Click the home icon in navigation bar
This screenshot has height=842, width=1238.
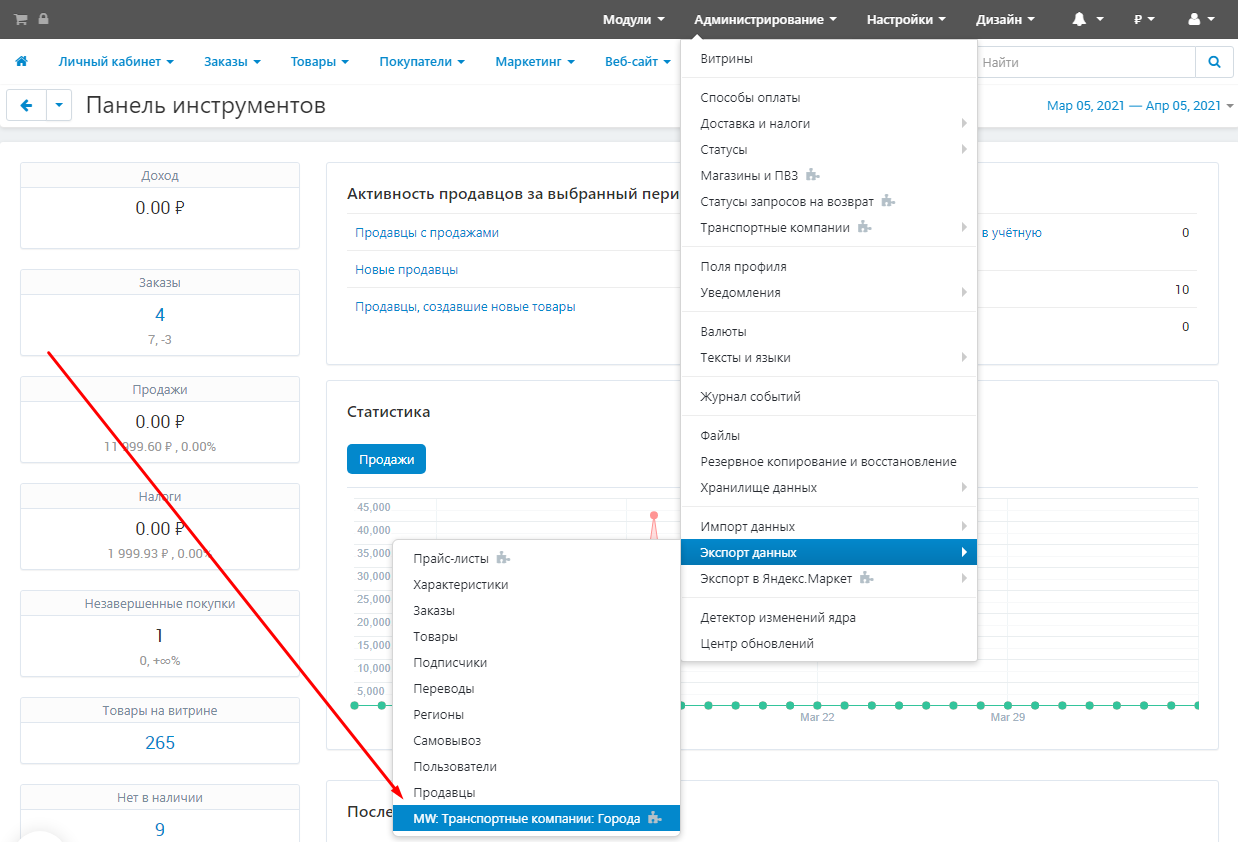pyautogui.click(x=21, y=61)
